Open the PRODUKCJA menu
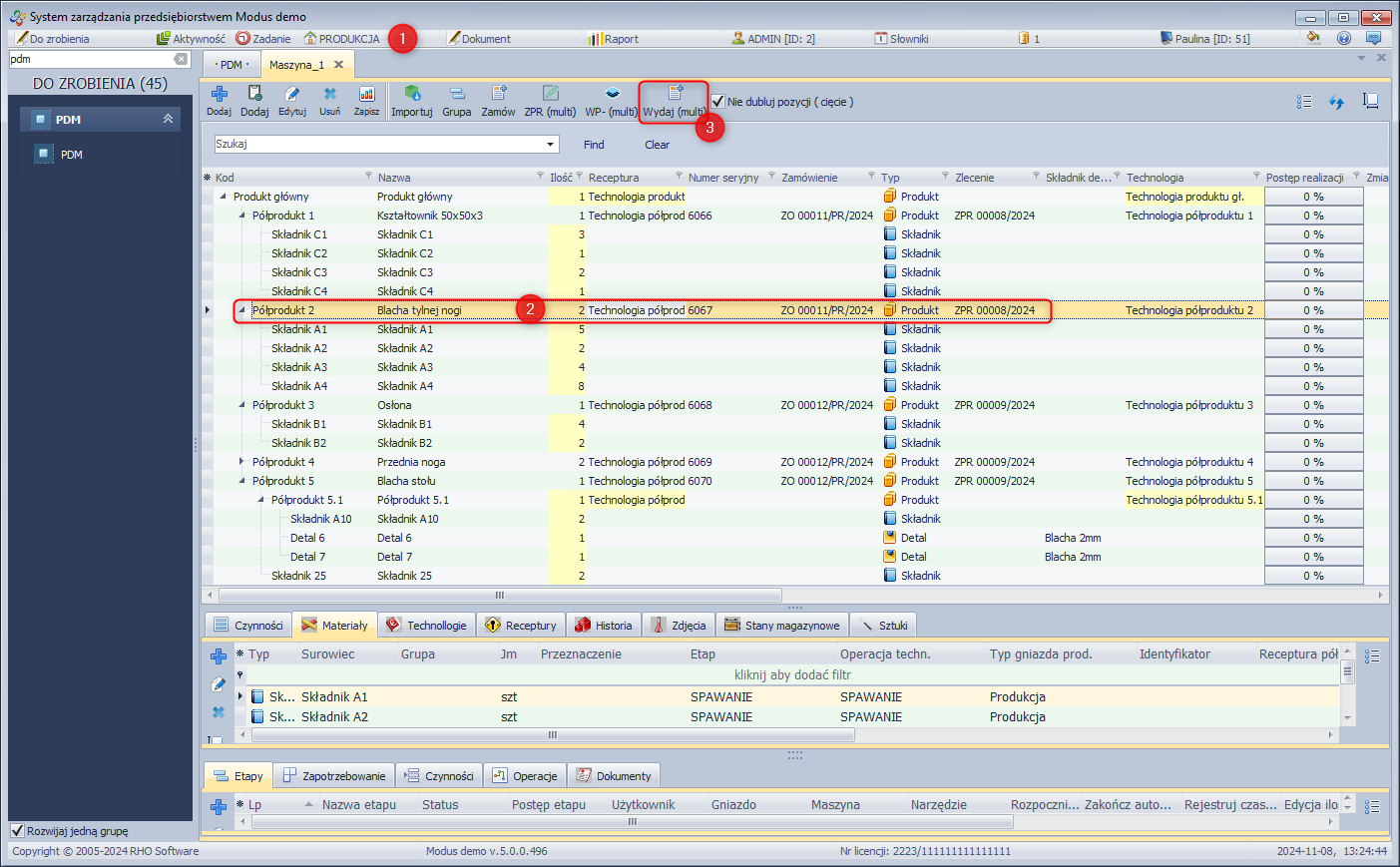 pos(341,39)
